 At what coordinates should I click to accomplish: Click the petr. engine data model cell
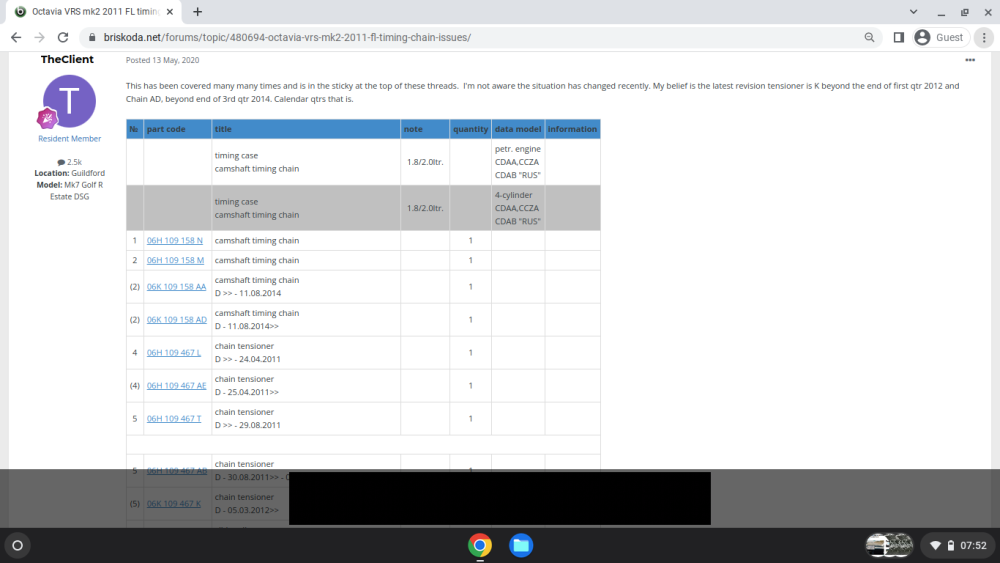[x=518, y=162]
